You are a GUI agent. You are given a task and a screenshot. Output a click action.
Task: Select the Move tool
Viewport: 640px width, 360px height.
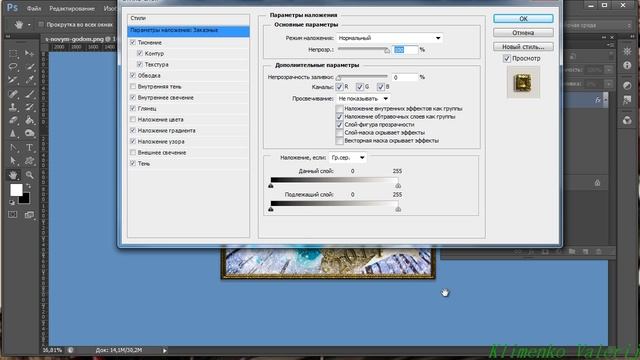29,53
